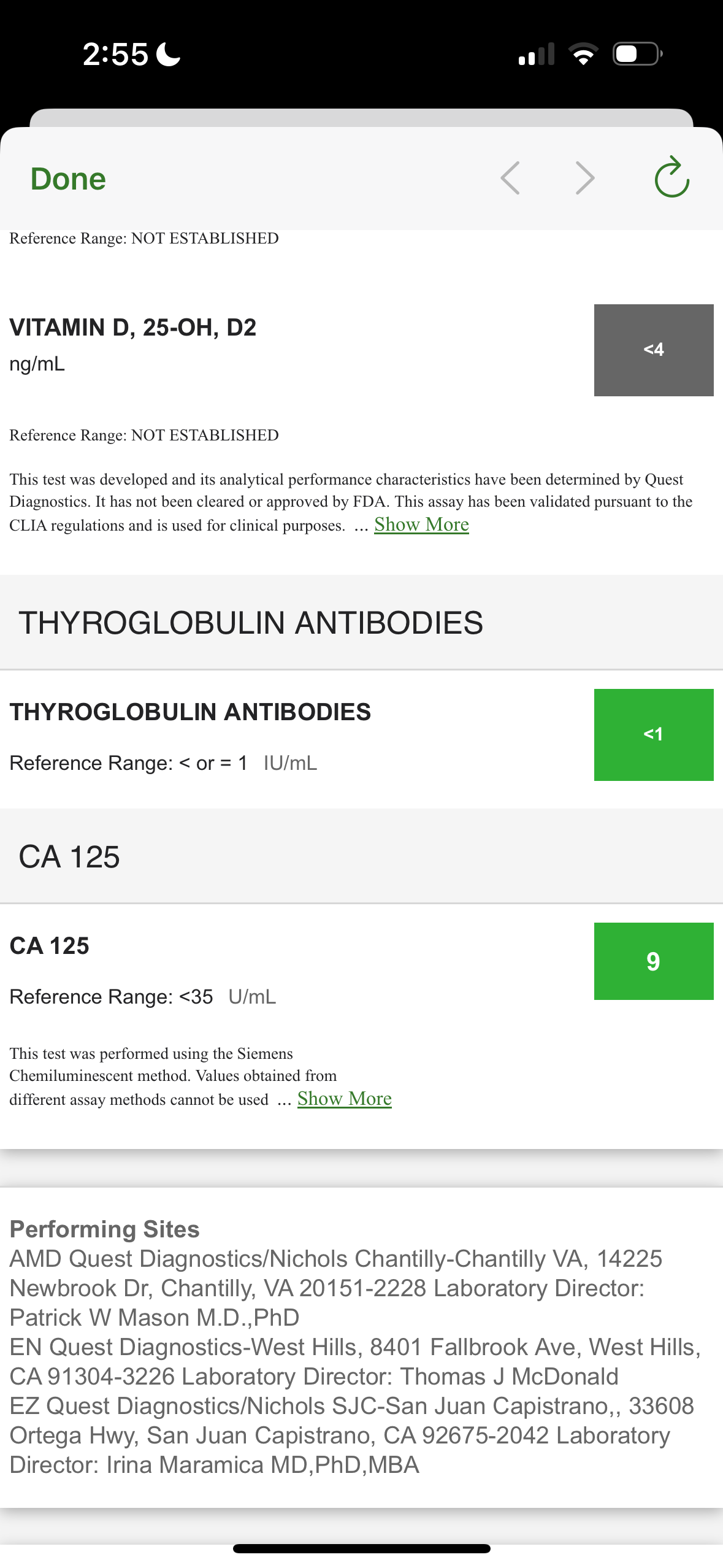Tap the battery status icon

[637, 54]
